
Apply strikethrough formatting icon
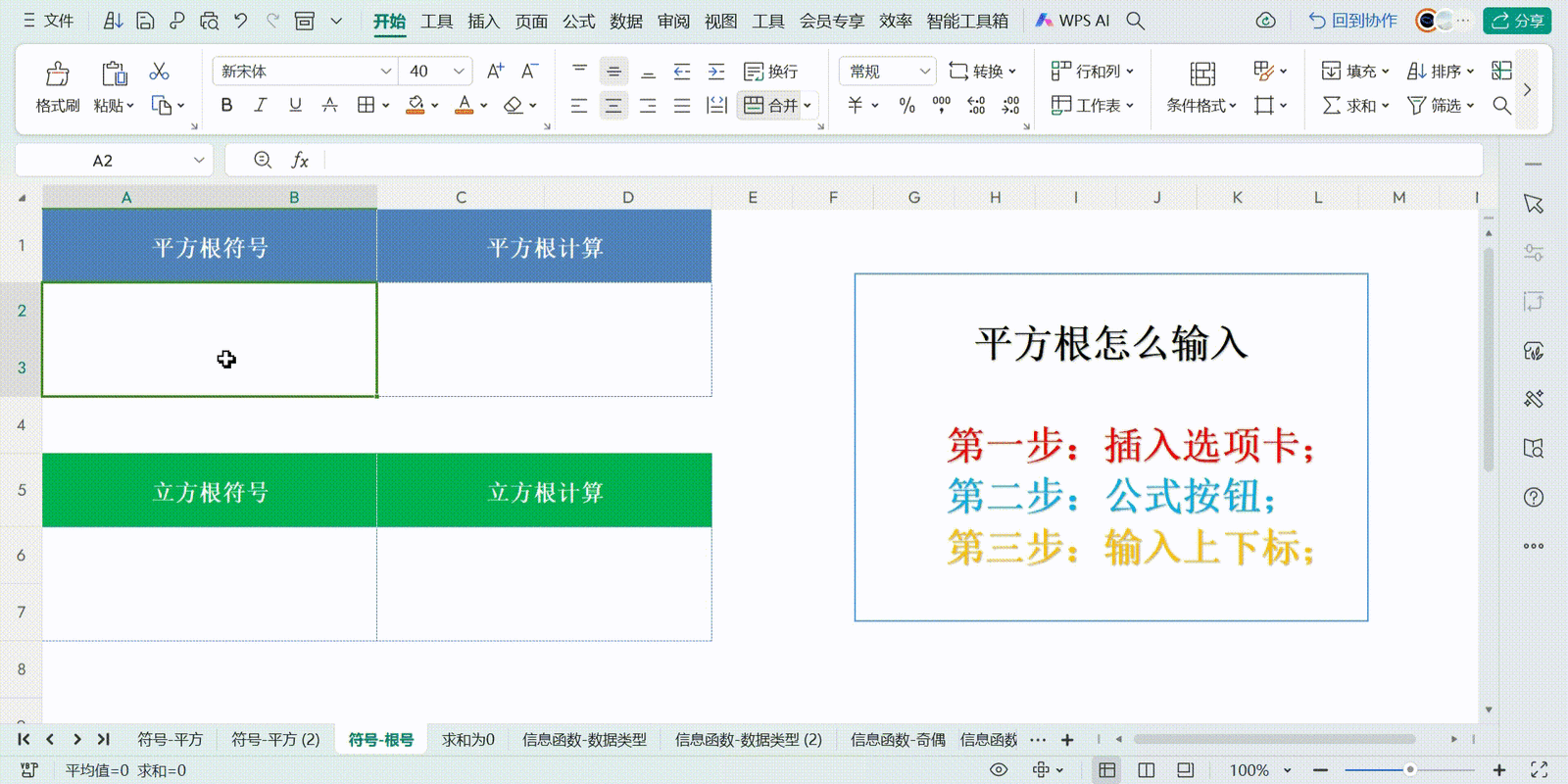330,105
